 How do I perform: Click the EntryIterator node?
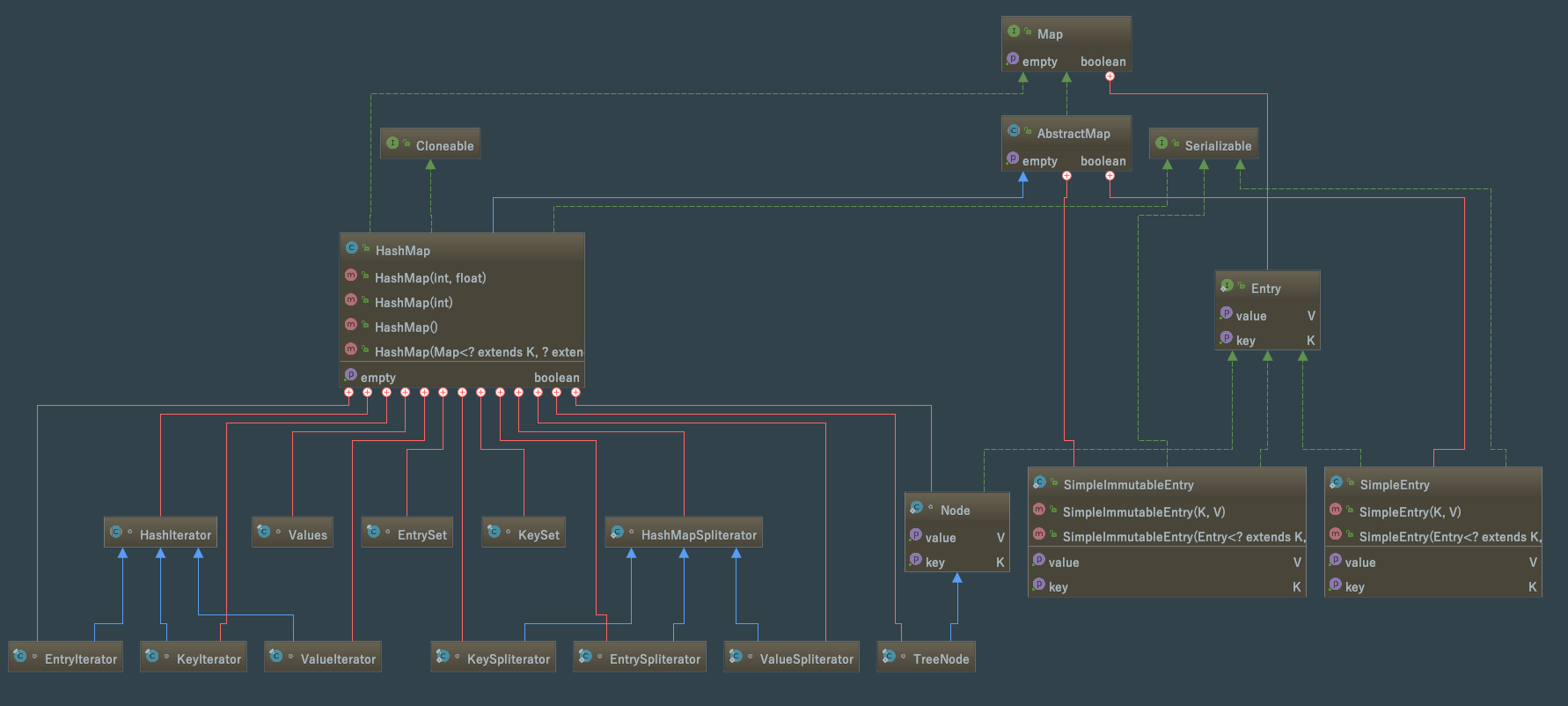(65, 658)
